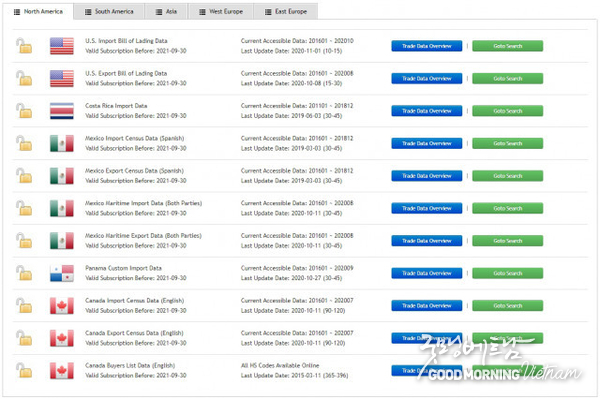Select the West Europe tab

point(221,11)
